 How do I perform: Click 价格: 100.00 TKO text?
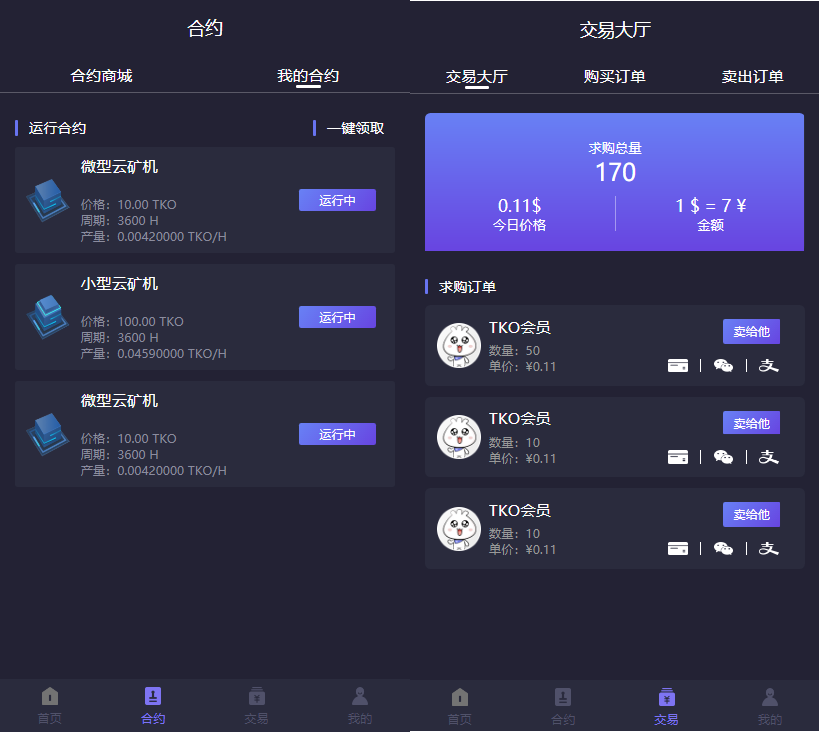tap(132, 321)
